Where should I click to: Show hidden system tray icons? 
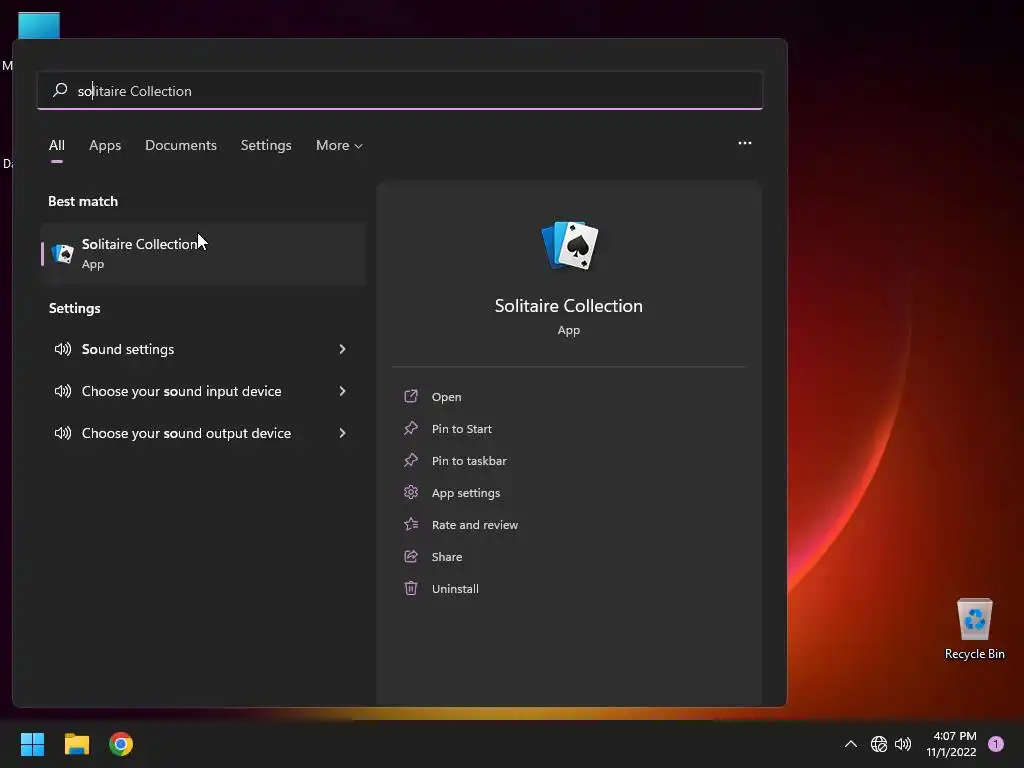[x=850, y=744]
